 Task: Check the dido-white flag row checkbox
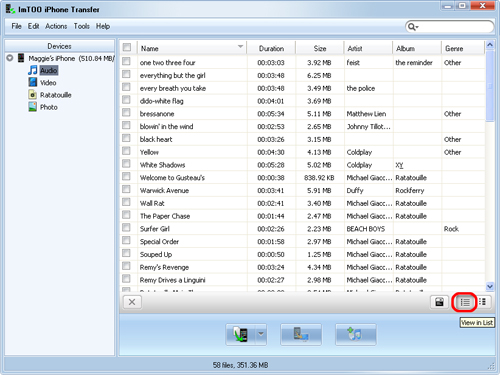(126, 99)
